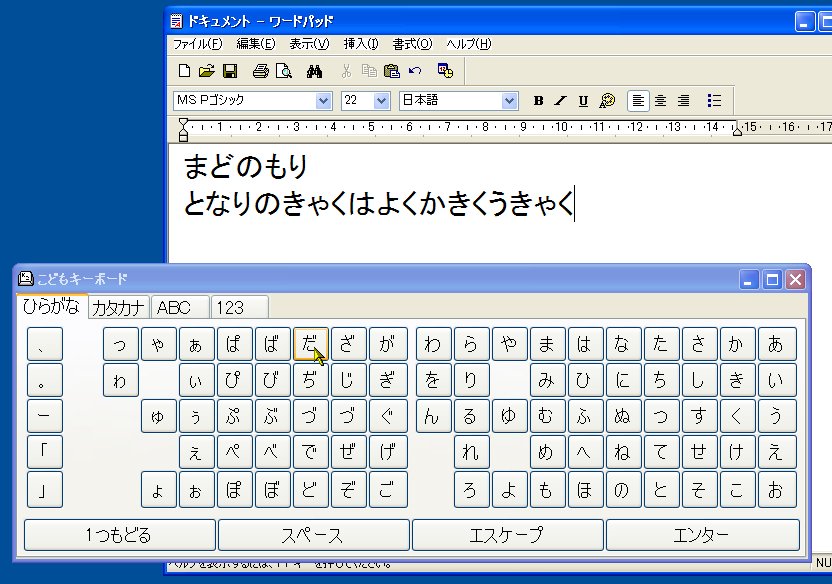This screenshot has height=584, width=832.
Task: Open the font family dropdown
Action: pyautogui.click(x=322, y=100)
